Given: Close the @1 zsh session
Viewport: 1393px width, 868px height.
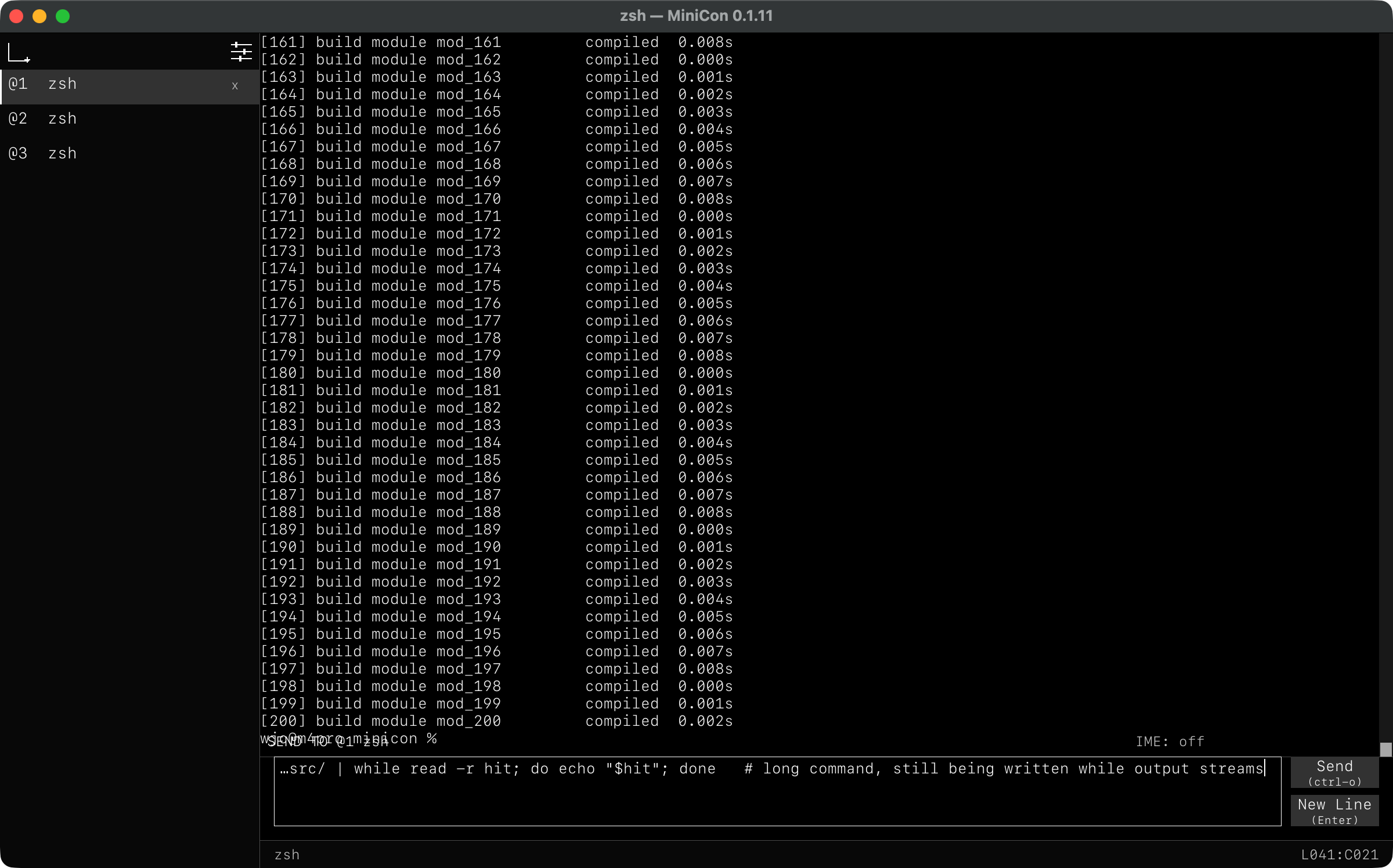Looking at the screenshot, I should (x=235, y=86).
